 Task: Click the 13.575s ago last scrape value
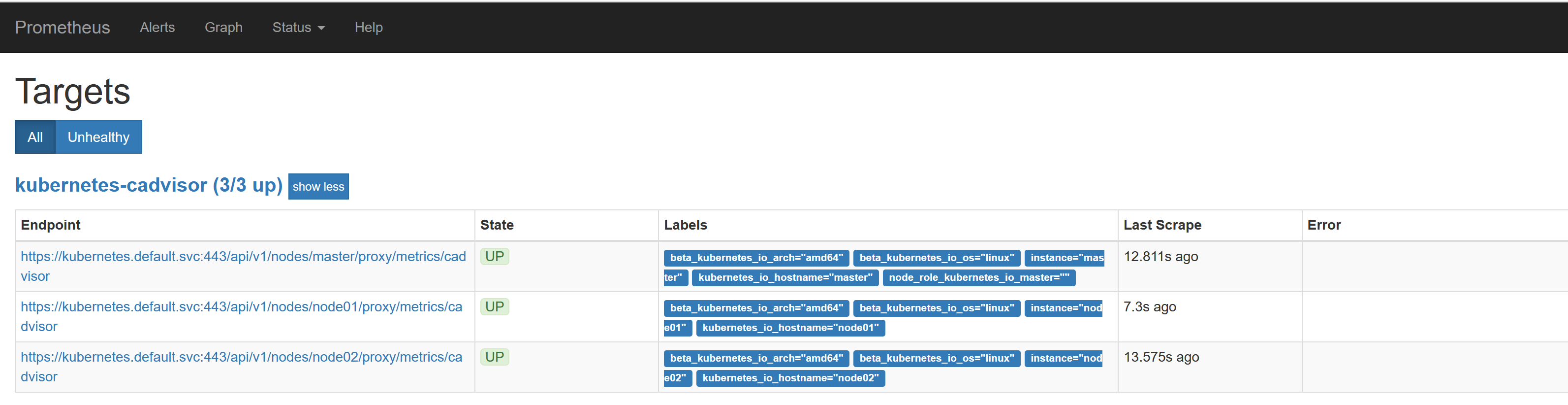pos(1161,357)
